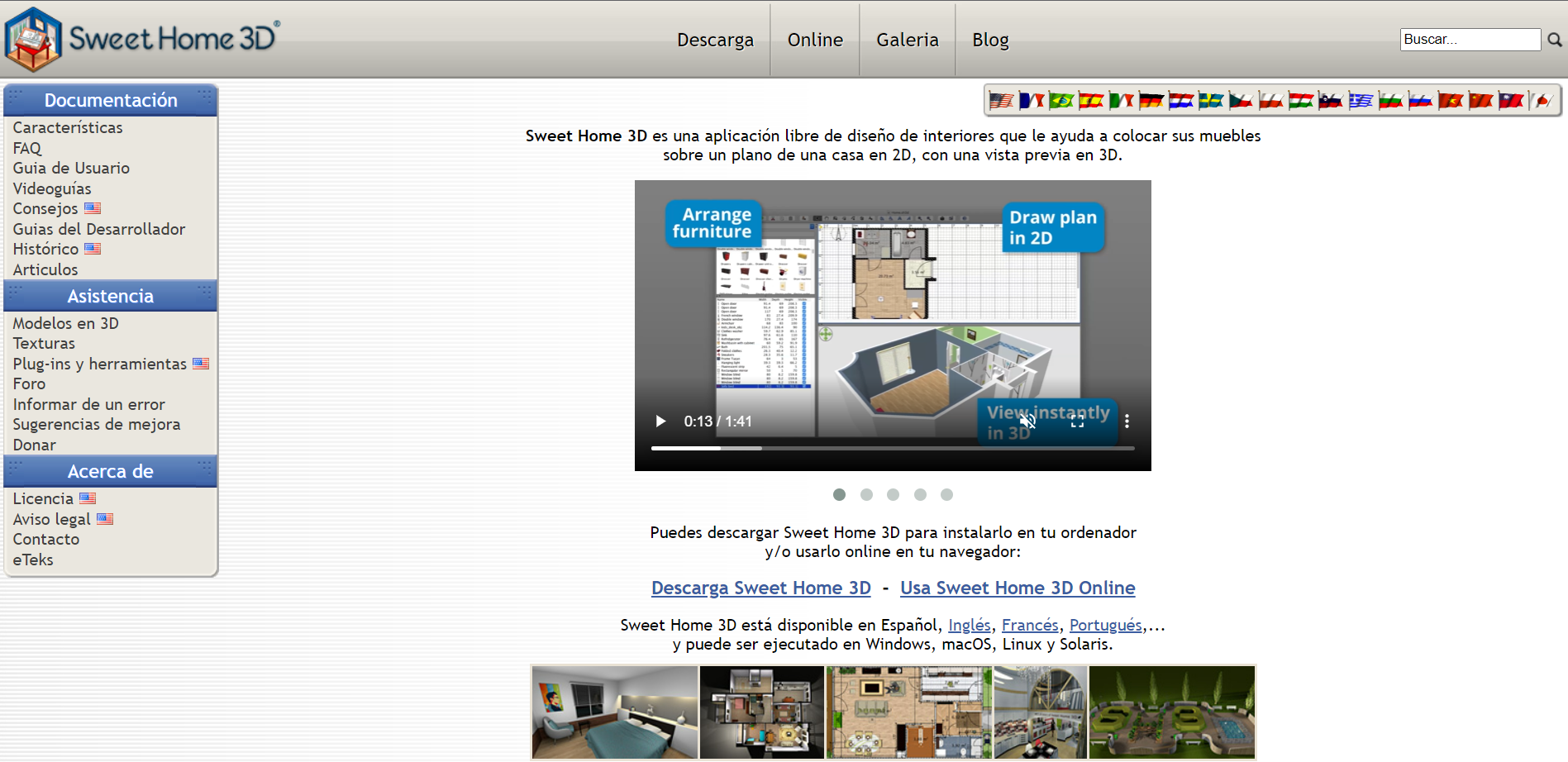Choose the Japanese flag language

[1540, 101]
